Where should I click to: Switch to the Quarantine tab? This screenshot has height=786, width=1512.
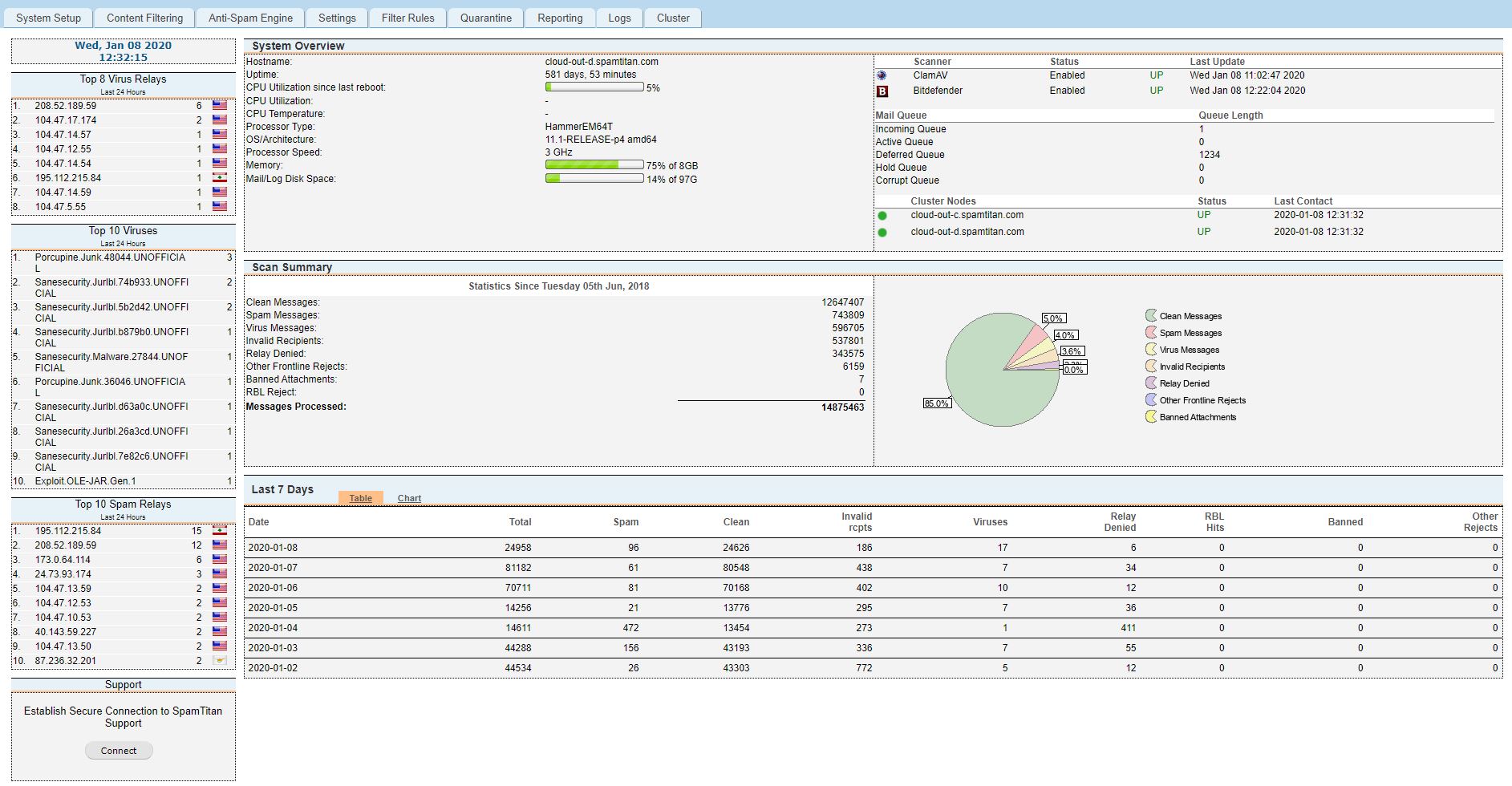485,18
